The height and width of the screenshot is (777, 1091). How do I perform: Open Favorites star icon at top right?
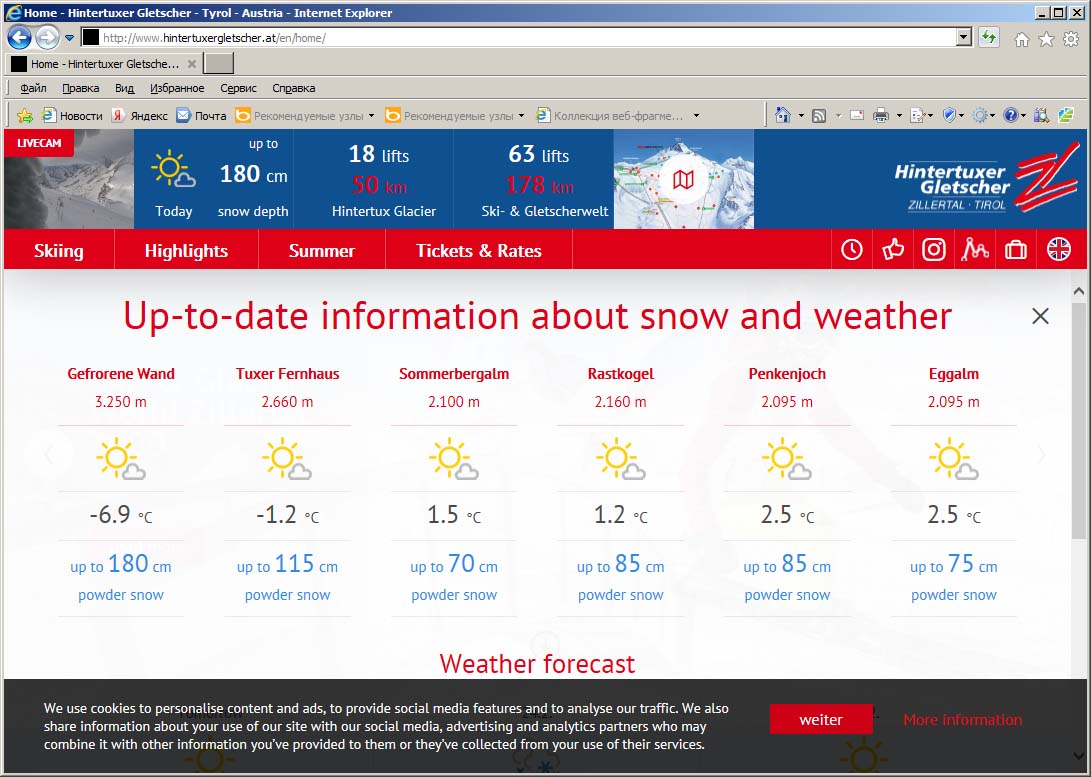1046,40
